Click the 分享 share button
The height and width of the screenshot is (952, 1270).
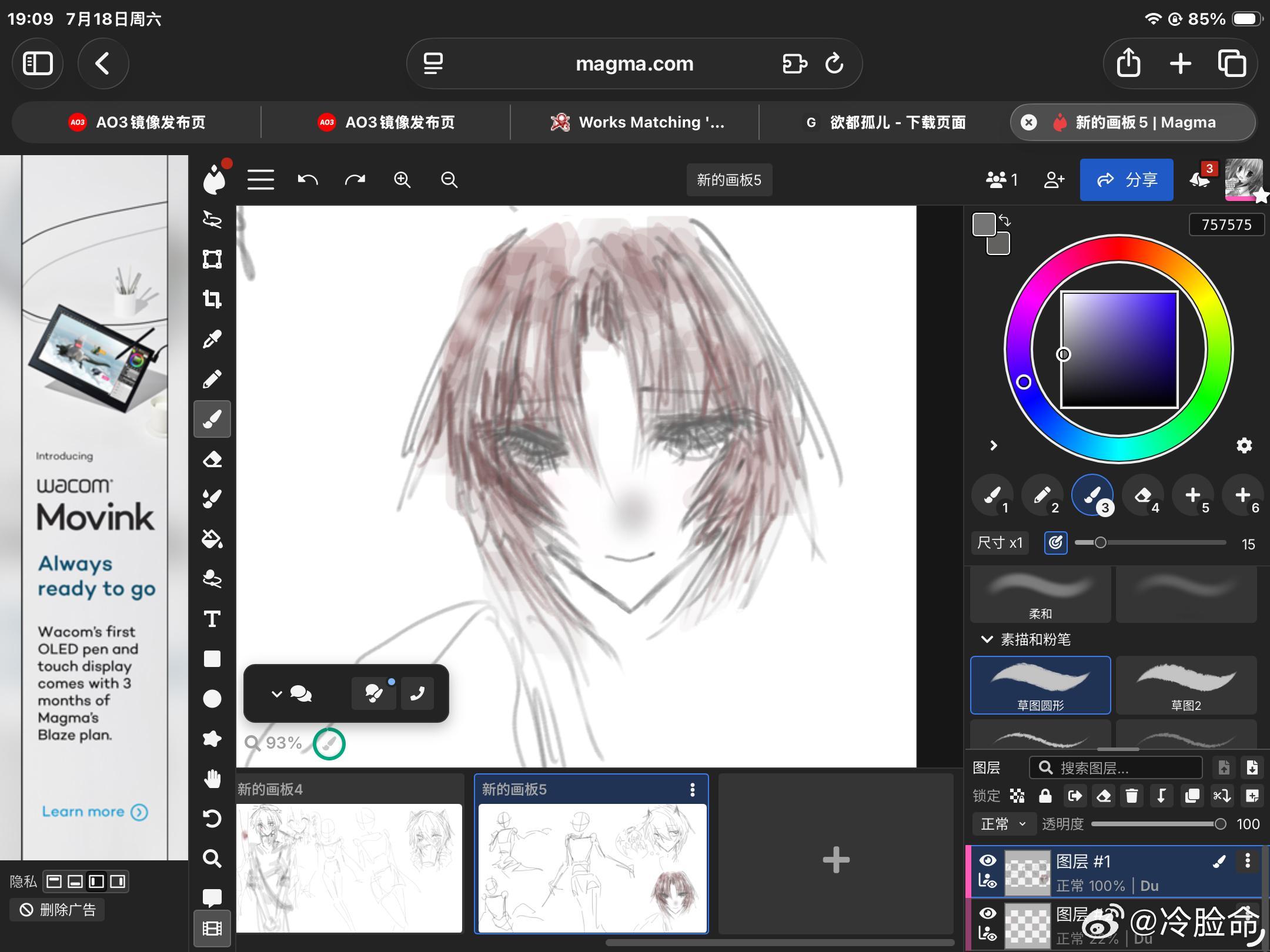pos(1127,180)
